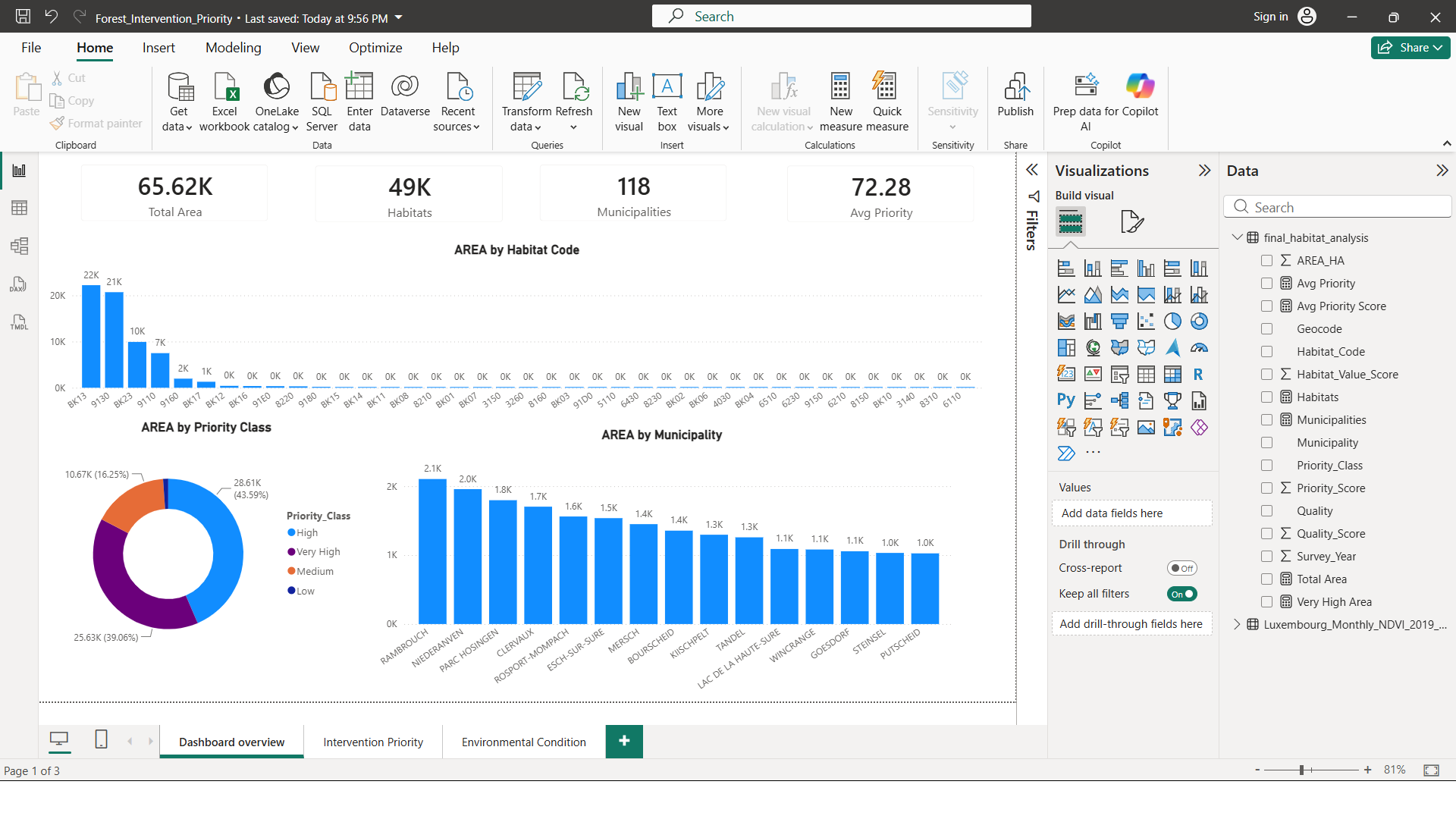
Task: Collapse the final_habitat_analysis table
Action: point(1237,237)
